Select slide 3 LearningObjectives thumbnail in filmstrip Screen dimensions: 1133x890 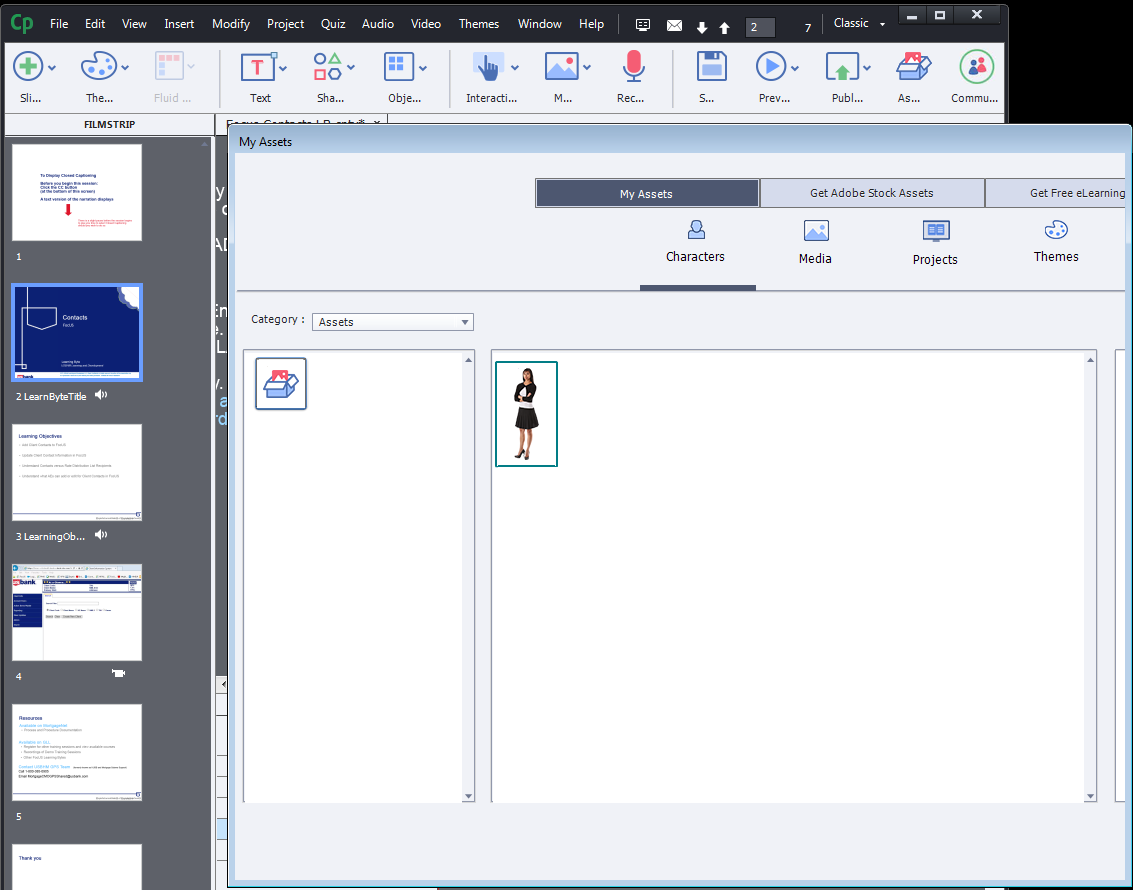pos(77,472)
